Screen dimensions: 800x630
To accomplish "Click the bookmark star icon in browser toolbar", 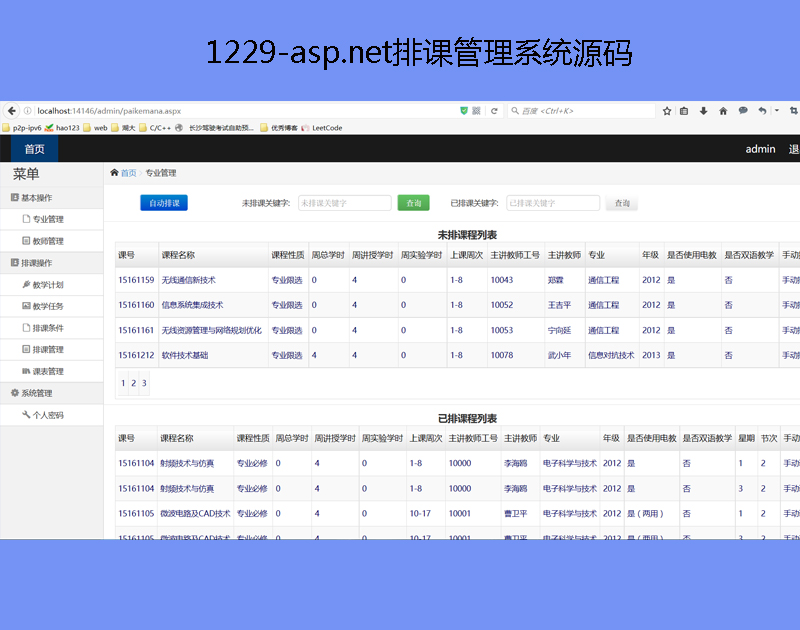I will [x=667, y=111].
